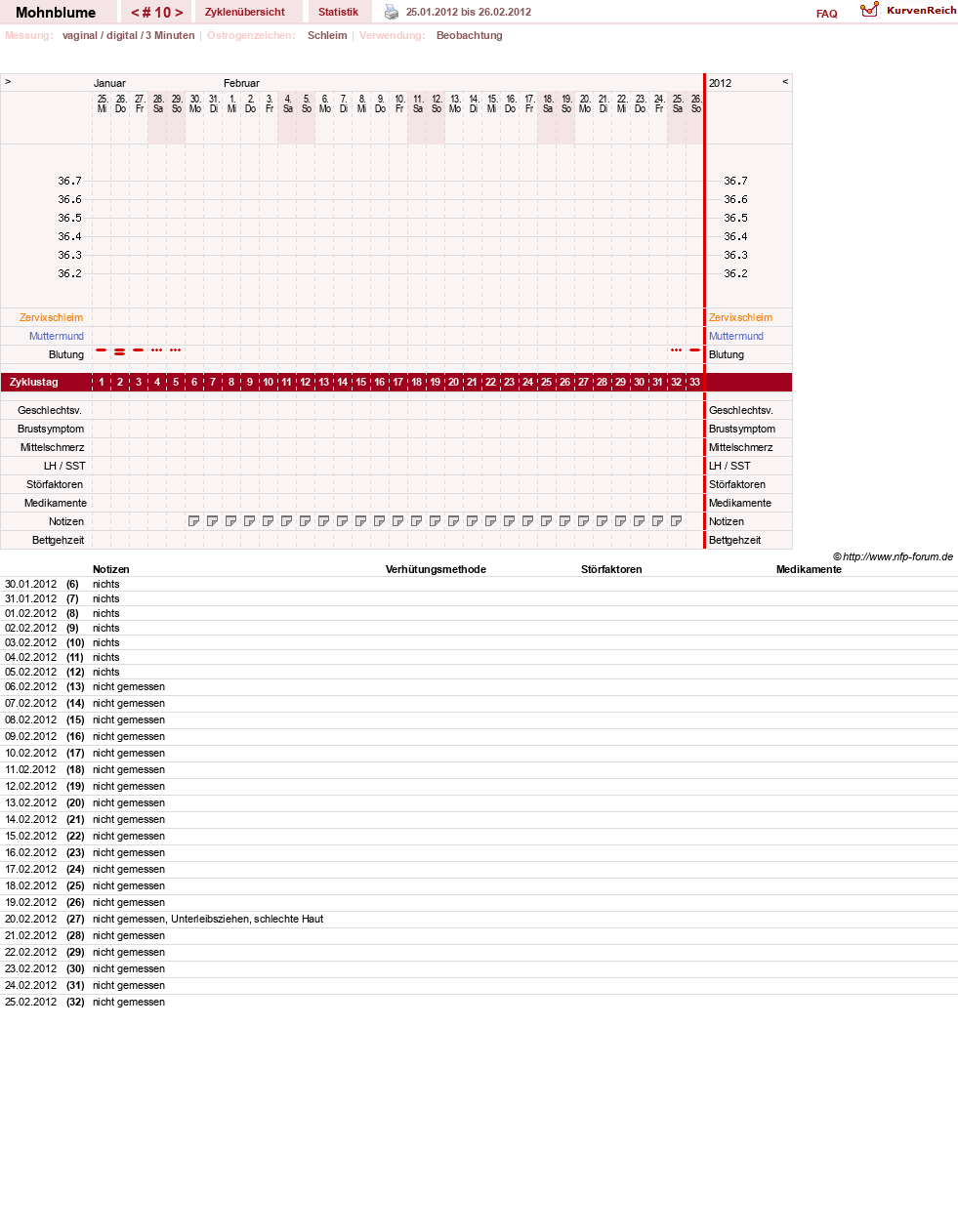Open the note icon for cycle day 21
The height and width of the screenshot is (1232, 958).
point(472,521)
